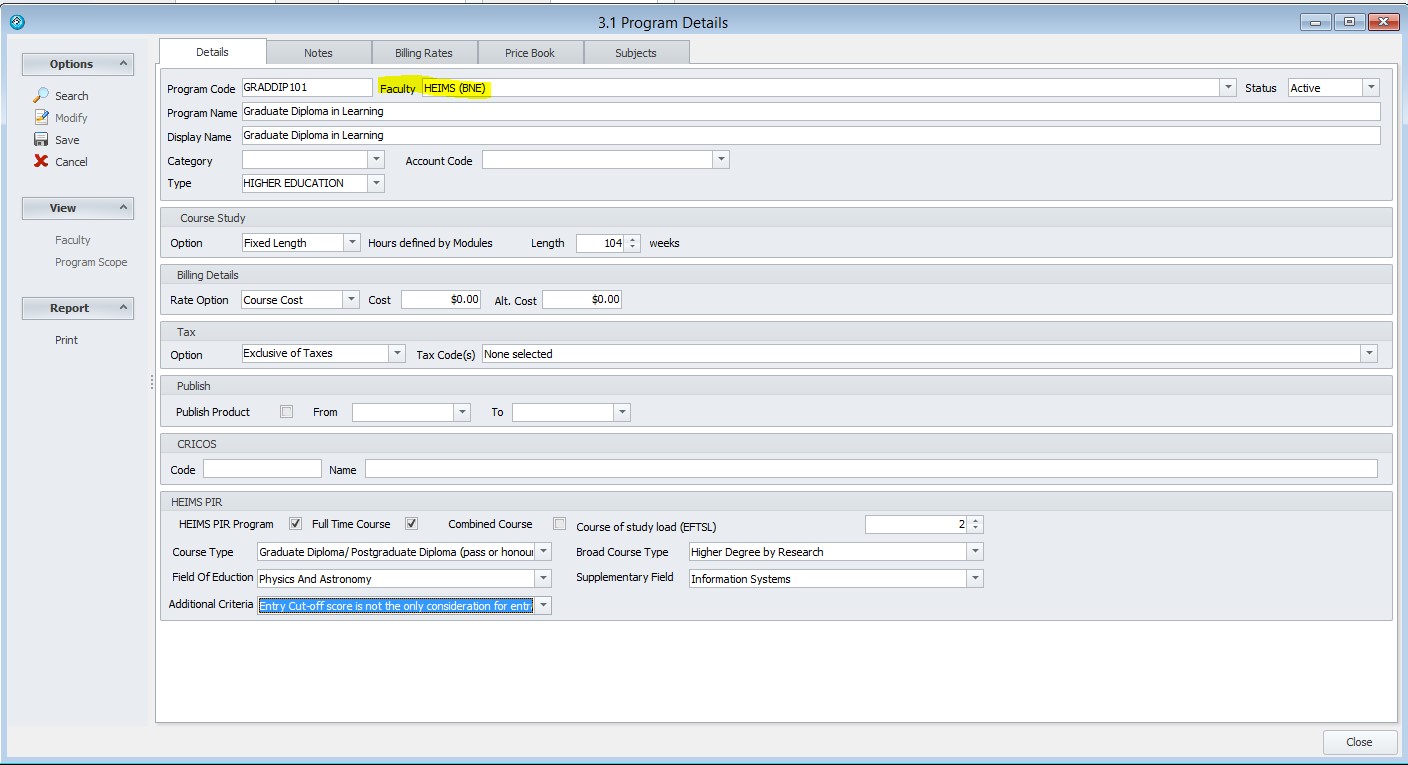1408x765 pixels.
Task: Click the Modify pencil icon
Action: pyautogui.click(x=41, y=117)
